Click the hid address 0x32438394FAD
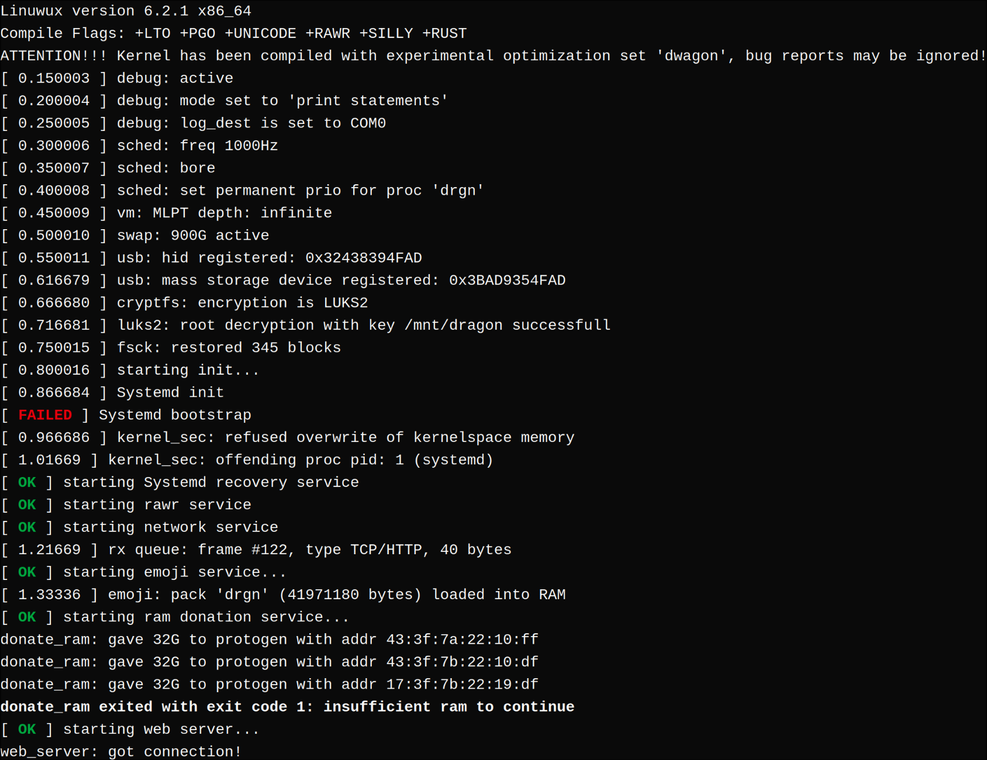 click(364, 258)
